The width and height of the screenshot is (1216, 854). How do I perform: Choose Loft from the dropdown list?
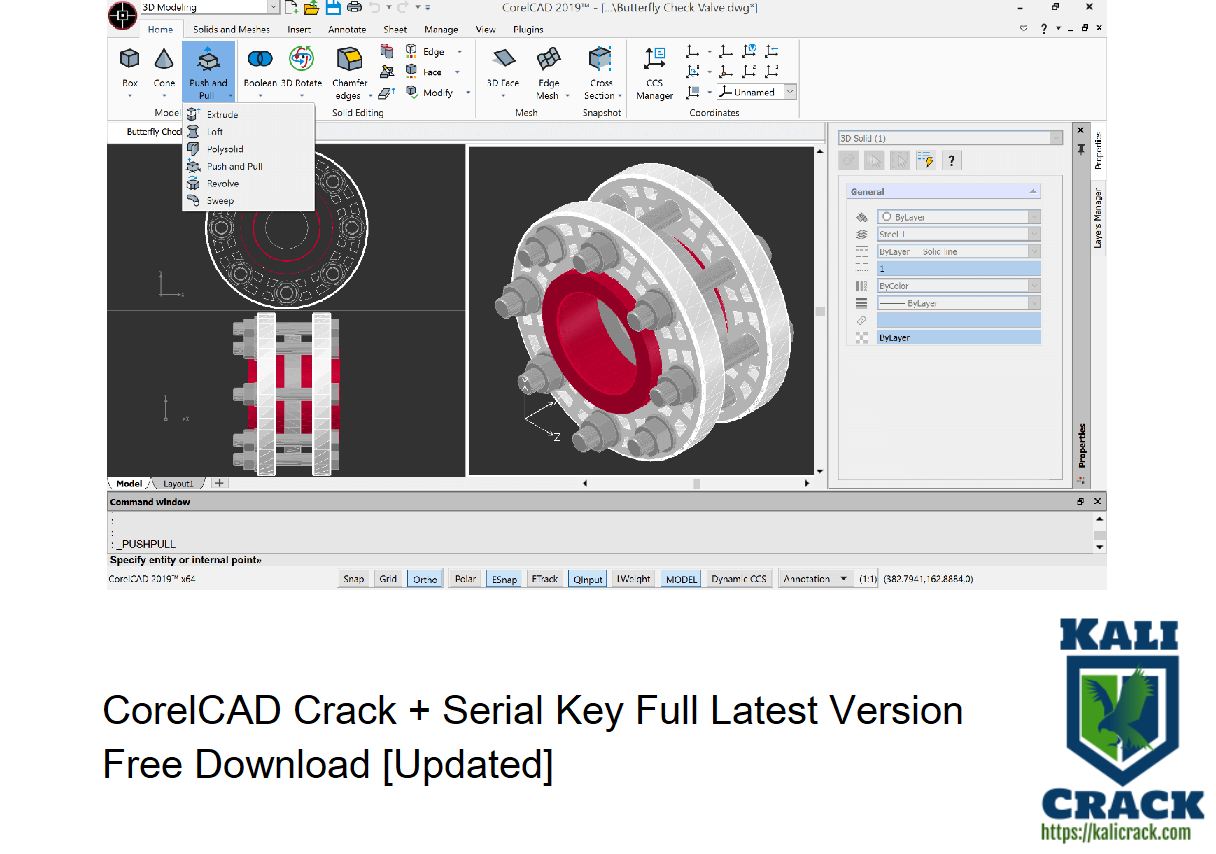tap(247, 132)
